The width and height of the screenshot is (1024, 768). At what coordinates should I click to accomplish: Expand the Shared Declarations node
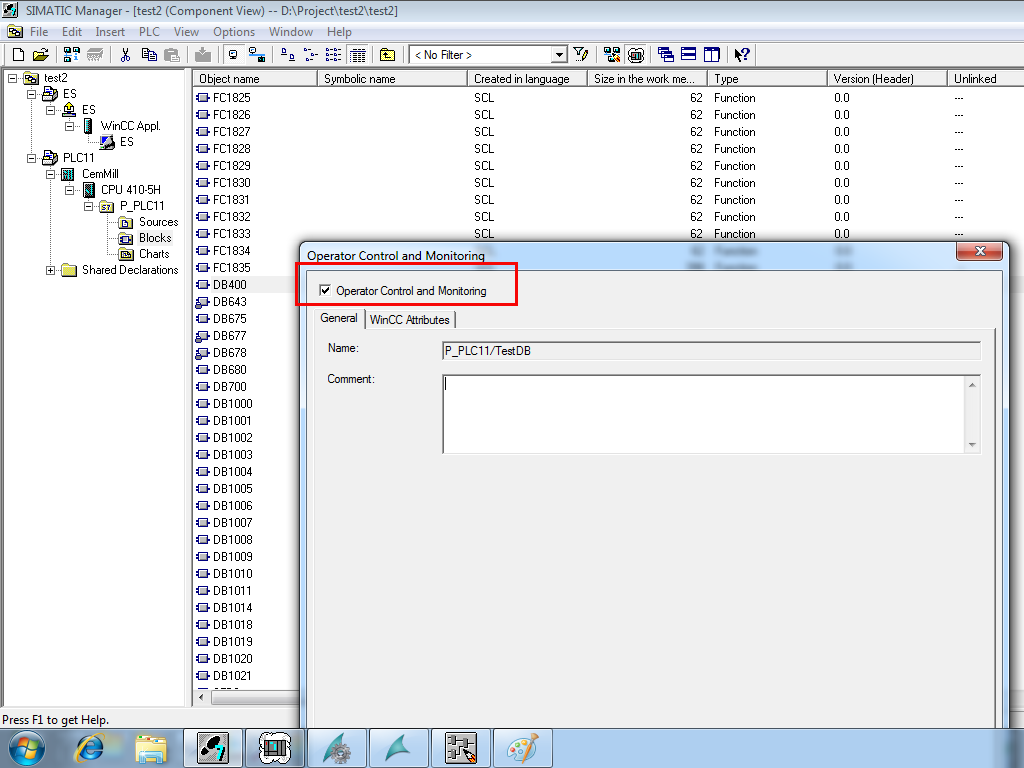pos(50,270)
